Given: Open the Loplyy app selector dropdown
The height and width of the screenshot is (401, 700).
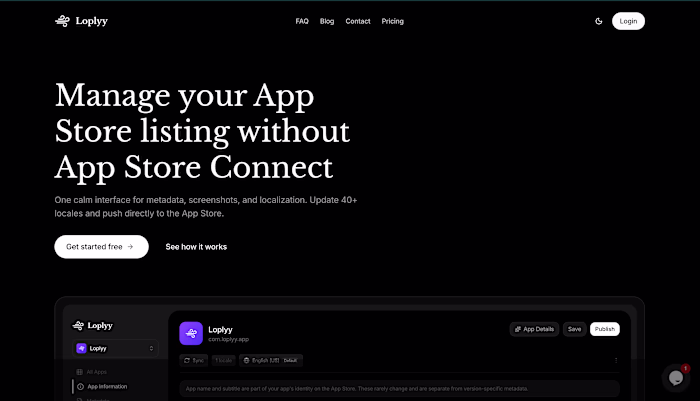Looking at the screenshot, I should point(115,348).
